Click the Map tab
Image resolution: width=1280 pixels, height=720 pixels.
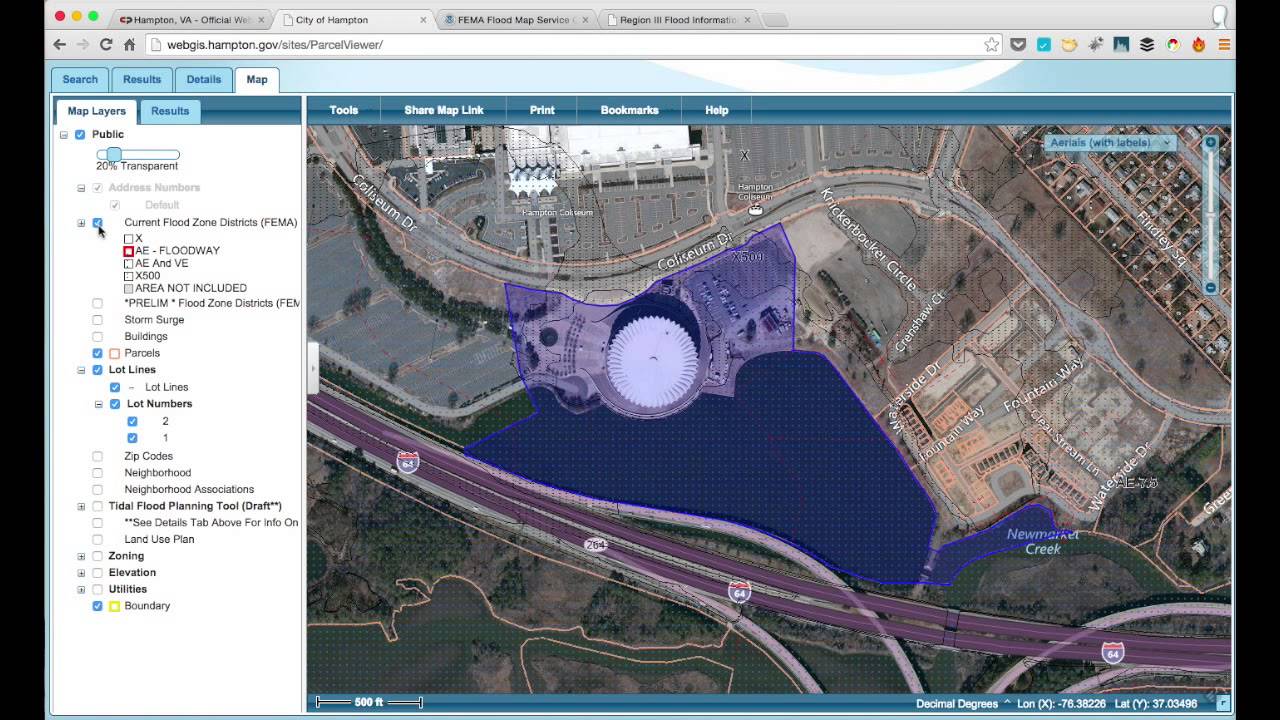pyautogui.click(x=257, y=80)
